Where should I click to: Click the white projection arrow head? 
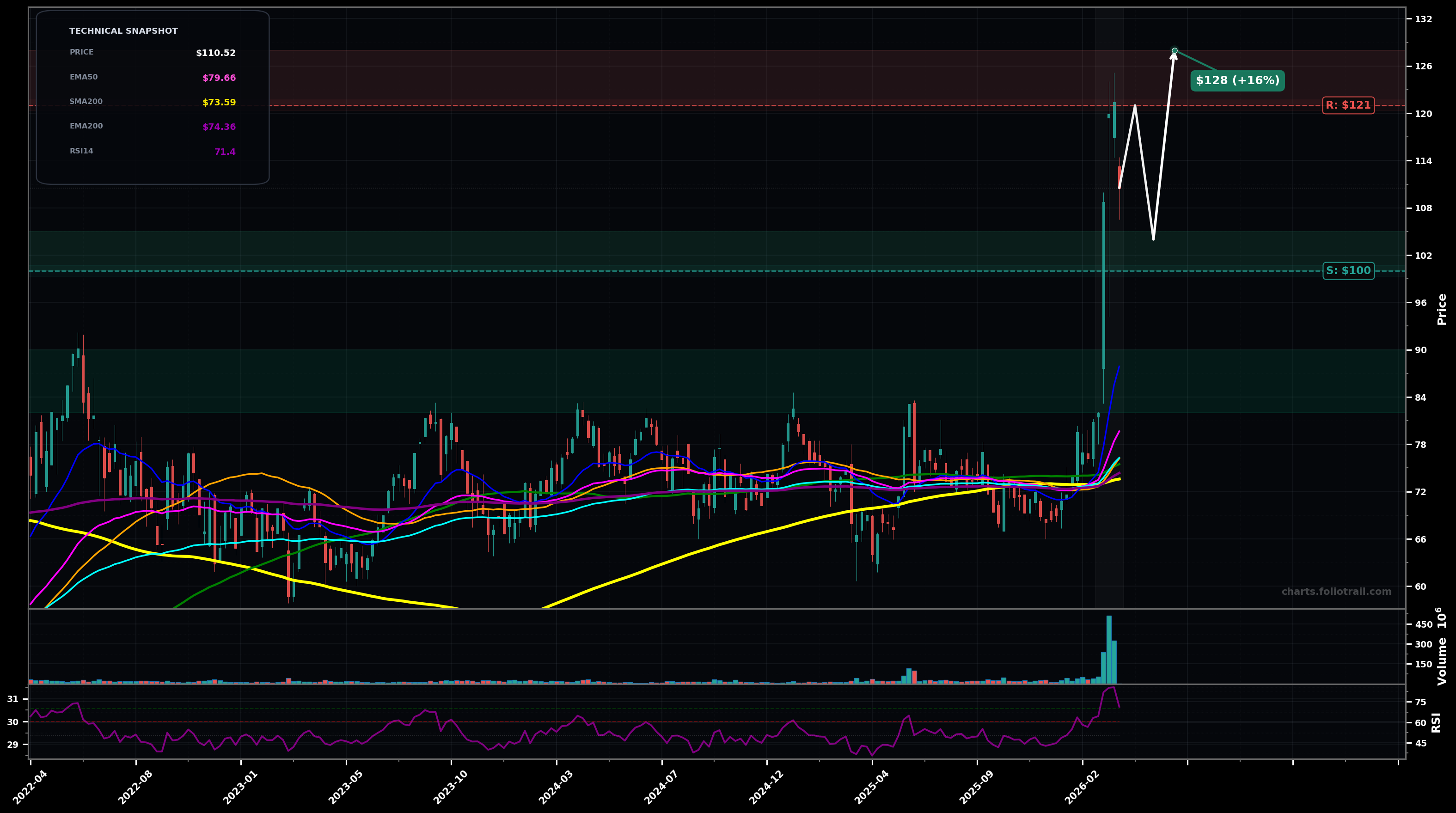click(x=1174, y=56)
